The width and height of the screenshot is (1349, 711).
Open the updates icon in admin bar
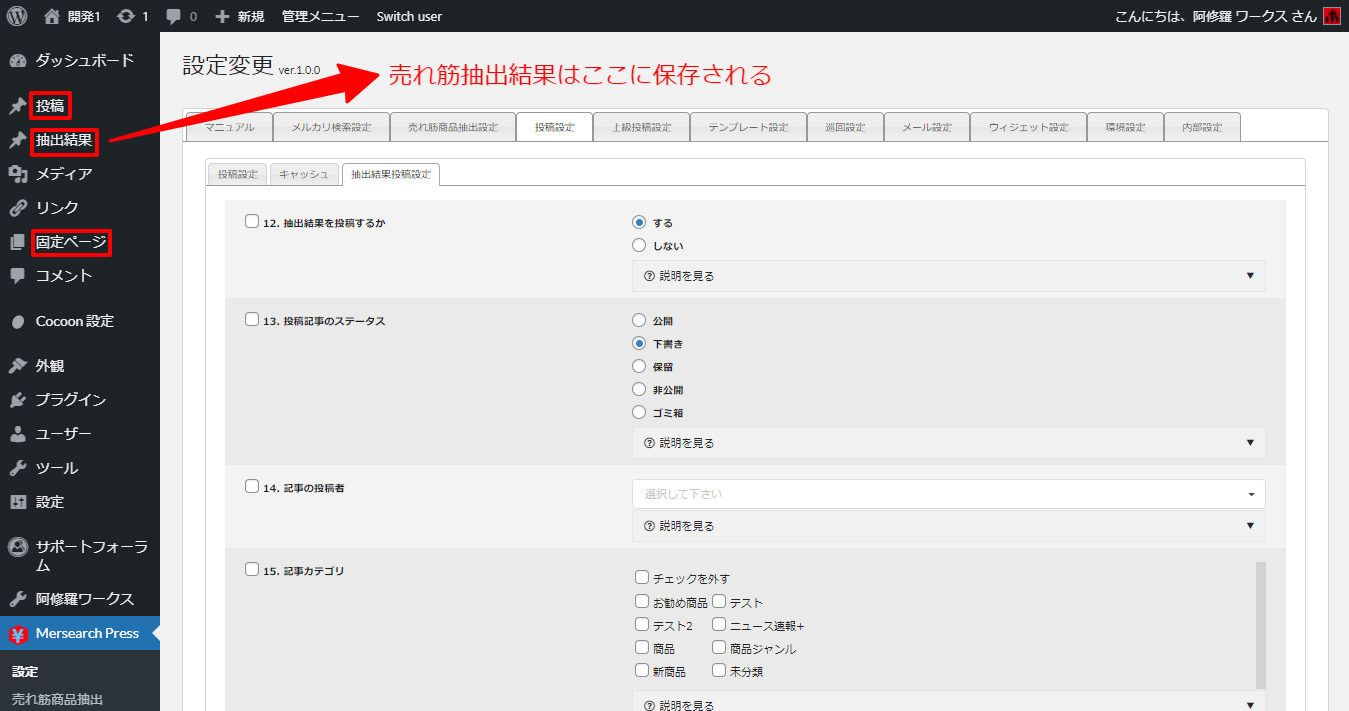click(x=126, y=16)
